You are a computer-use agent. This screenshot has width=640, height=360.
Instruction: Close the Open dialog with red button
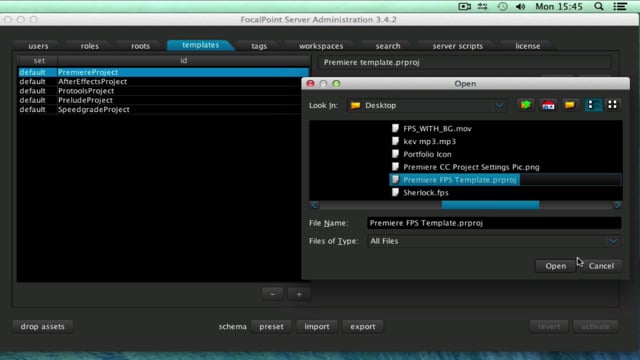[310, 84]
